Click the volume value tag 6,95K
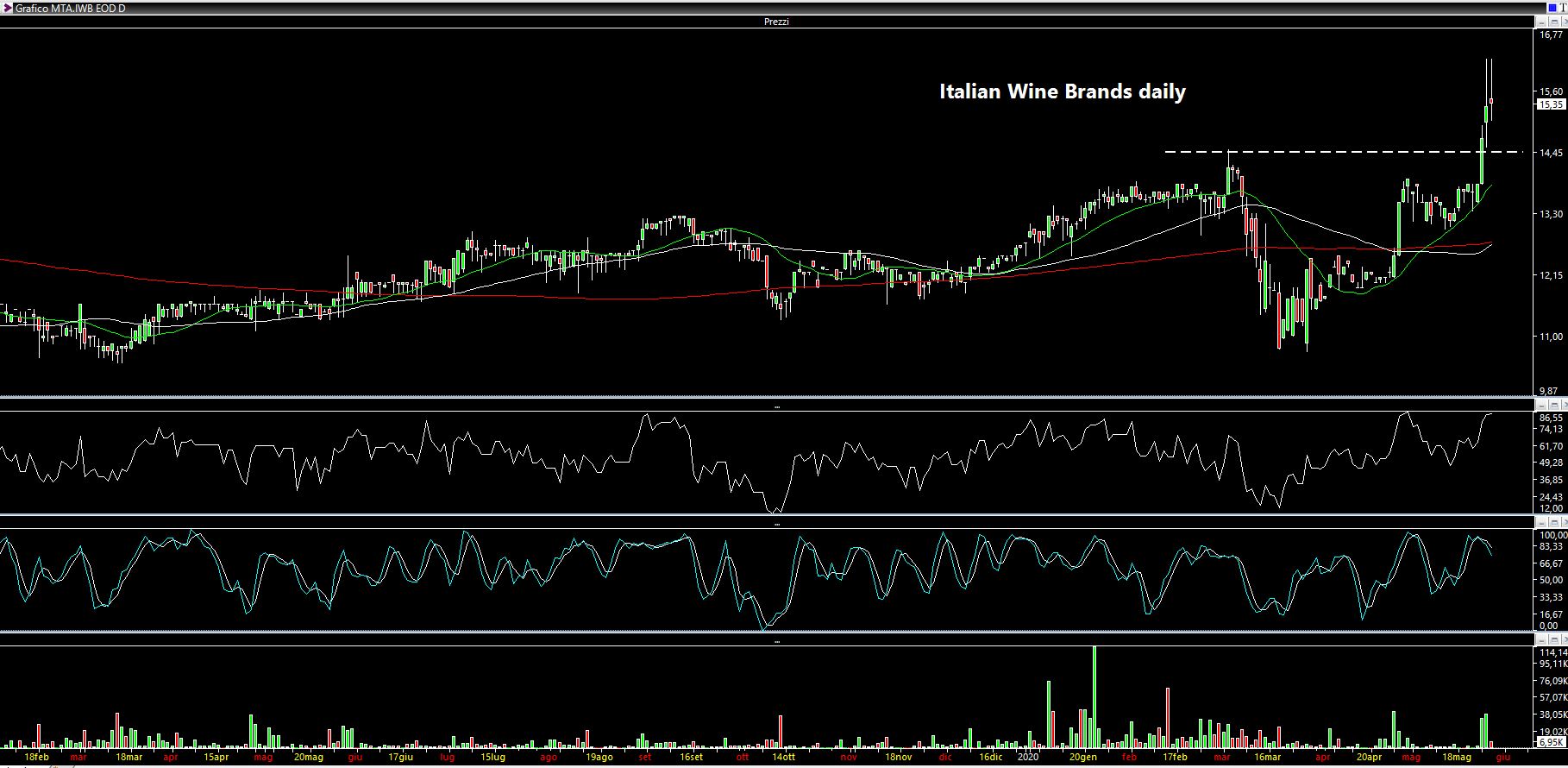 [x=1551, y=742]
